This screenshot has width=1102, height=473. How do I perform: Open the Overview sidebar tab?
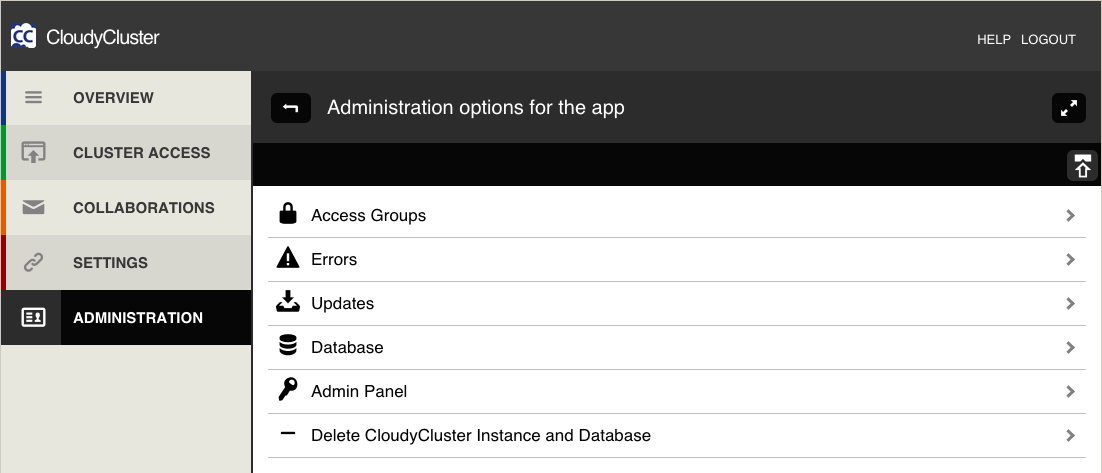point(127,98)
